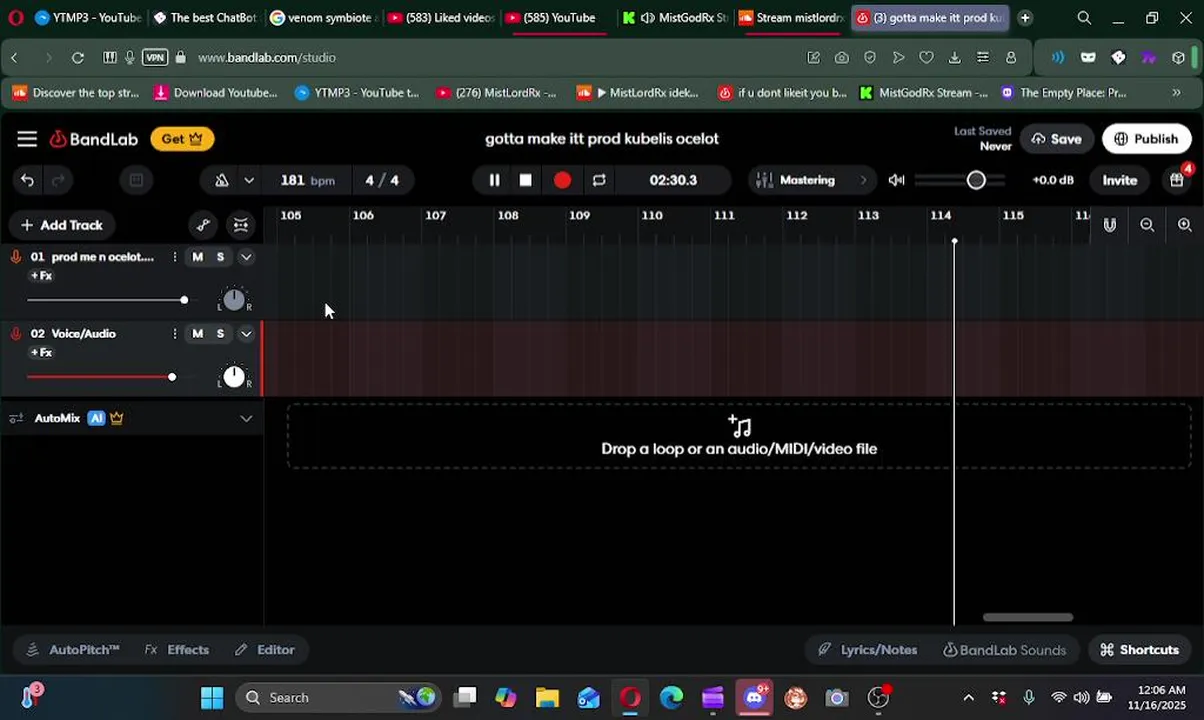Click the collapse tracks icon beside automation
The height and width of the screenshot is (720, 1204).
coord(241,225)
